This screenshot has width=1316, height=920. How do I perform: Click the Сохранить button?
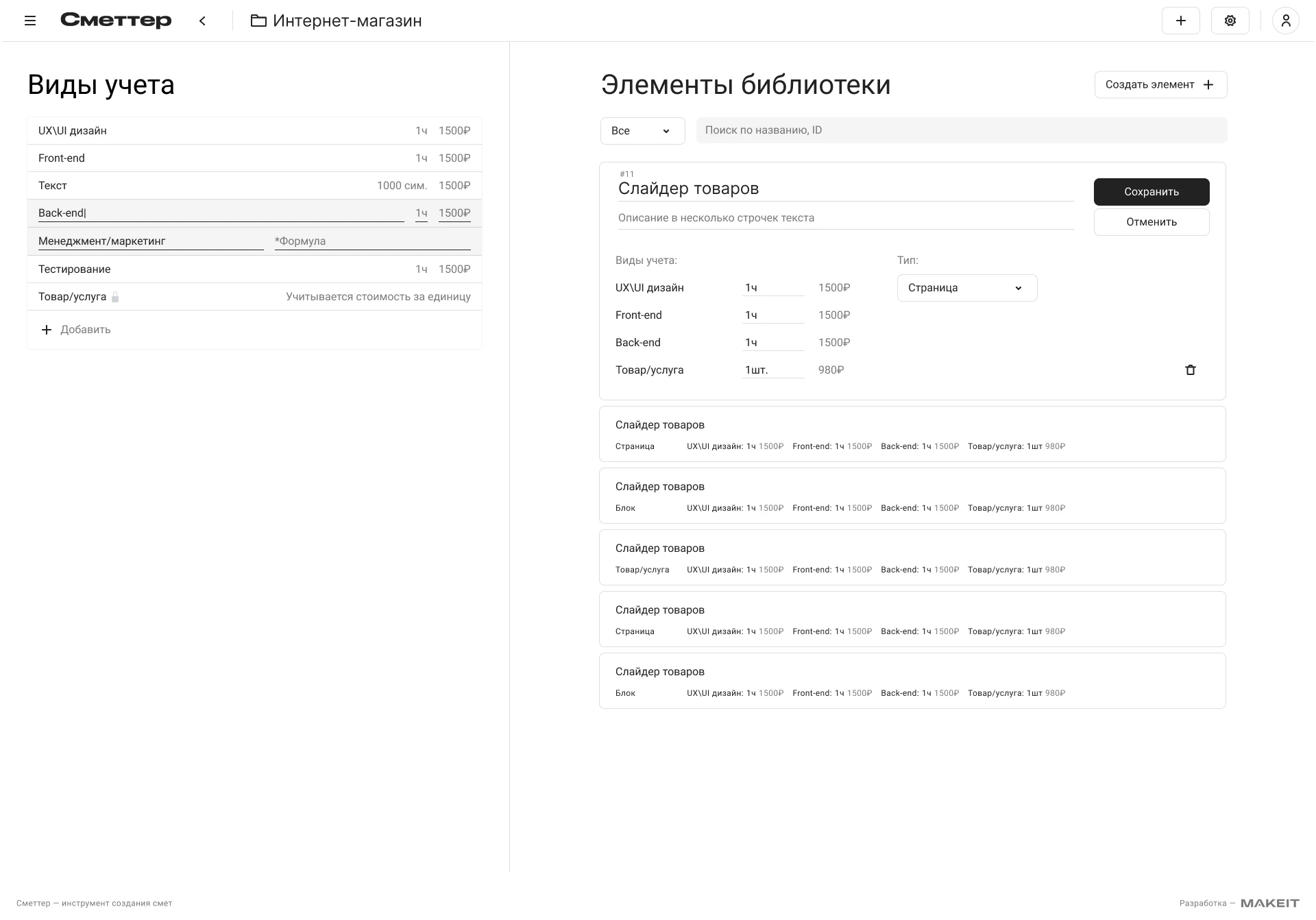point(1151,192)
